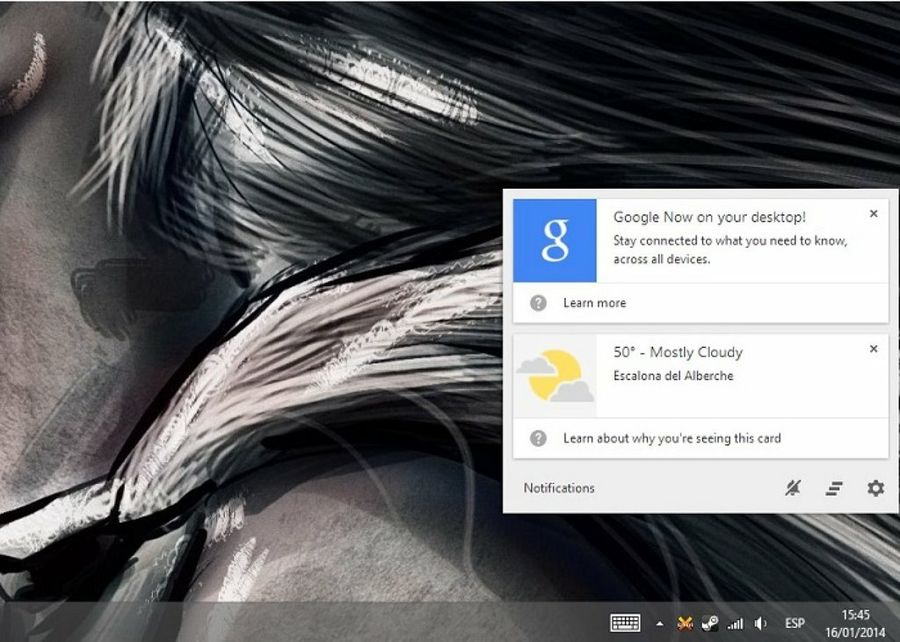Open the network signal status icon
Screen dimensions: 900x642
[735, 623]
